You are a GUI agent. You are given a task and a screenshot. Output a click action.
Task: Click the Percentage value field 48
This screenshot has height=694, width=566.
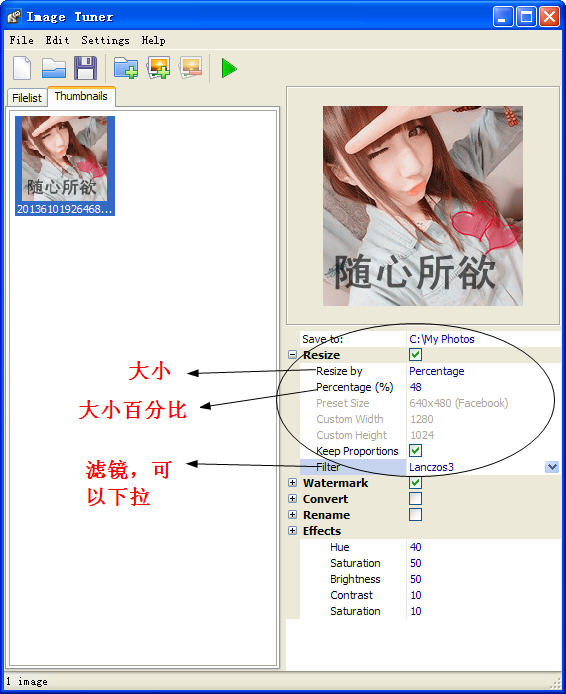coord(484,387)
